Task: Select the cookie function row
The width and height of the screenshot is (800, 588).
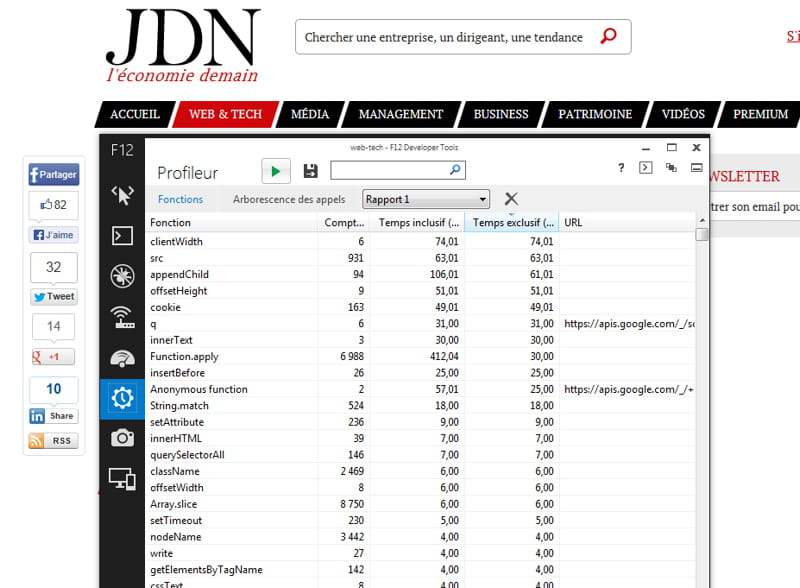Action: click(420, 307)
